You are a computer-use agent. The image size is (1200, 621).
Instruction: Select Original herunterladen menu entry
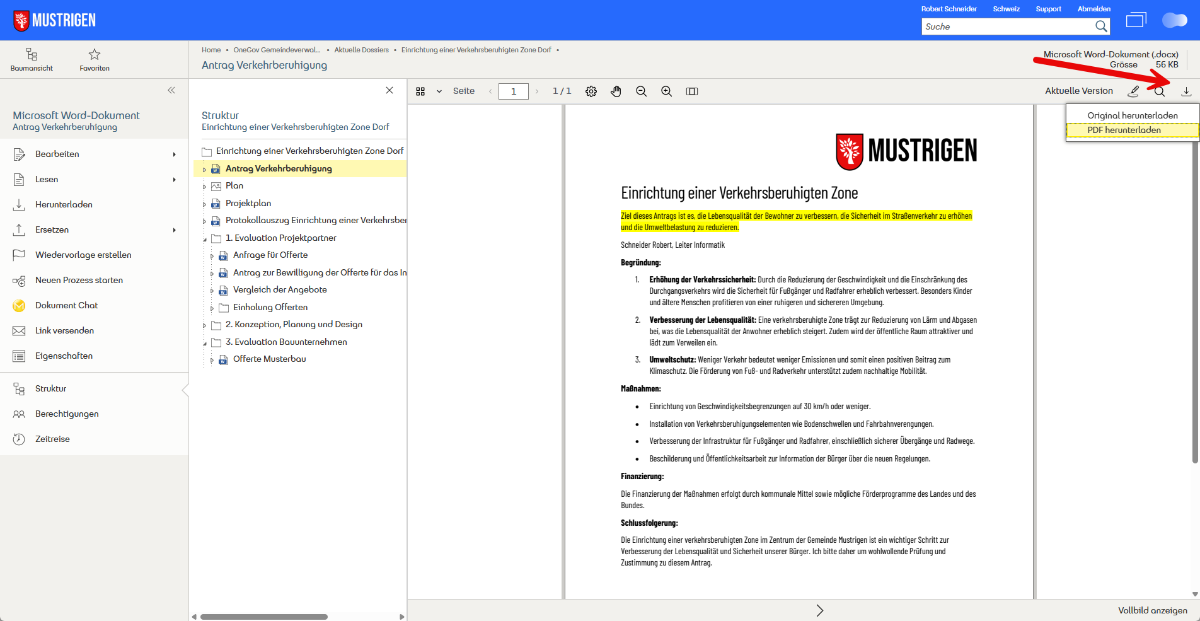click(1132, 115)
